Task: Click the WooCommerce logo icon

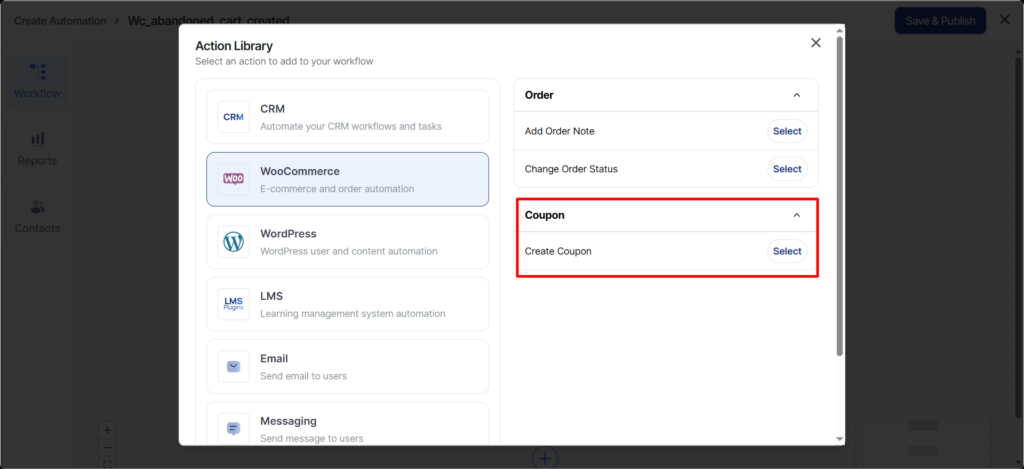Action: [233, 179]
